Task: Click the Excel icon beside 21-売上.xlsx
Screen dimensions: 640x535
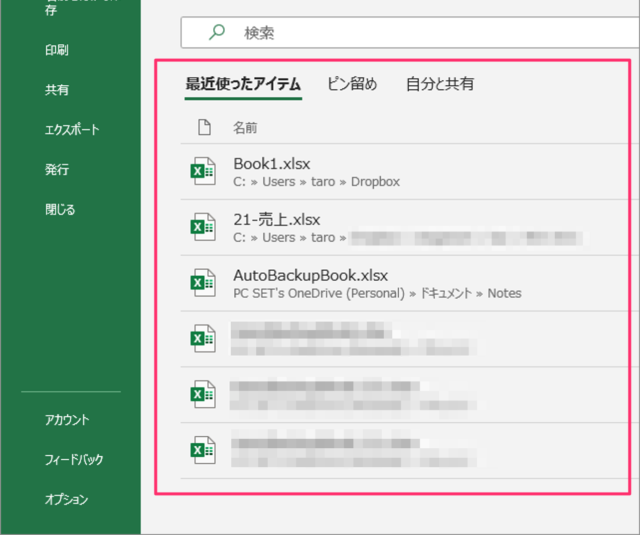Action: (203, 228)
